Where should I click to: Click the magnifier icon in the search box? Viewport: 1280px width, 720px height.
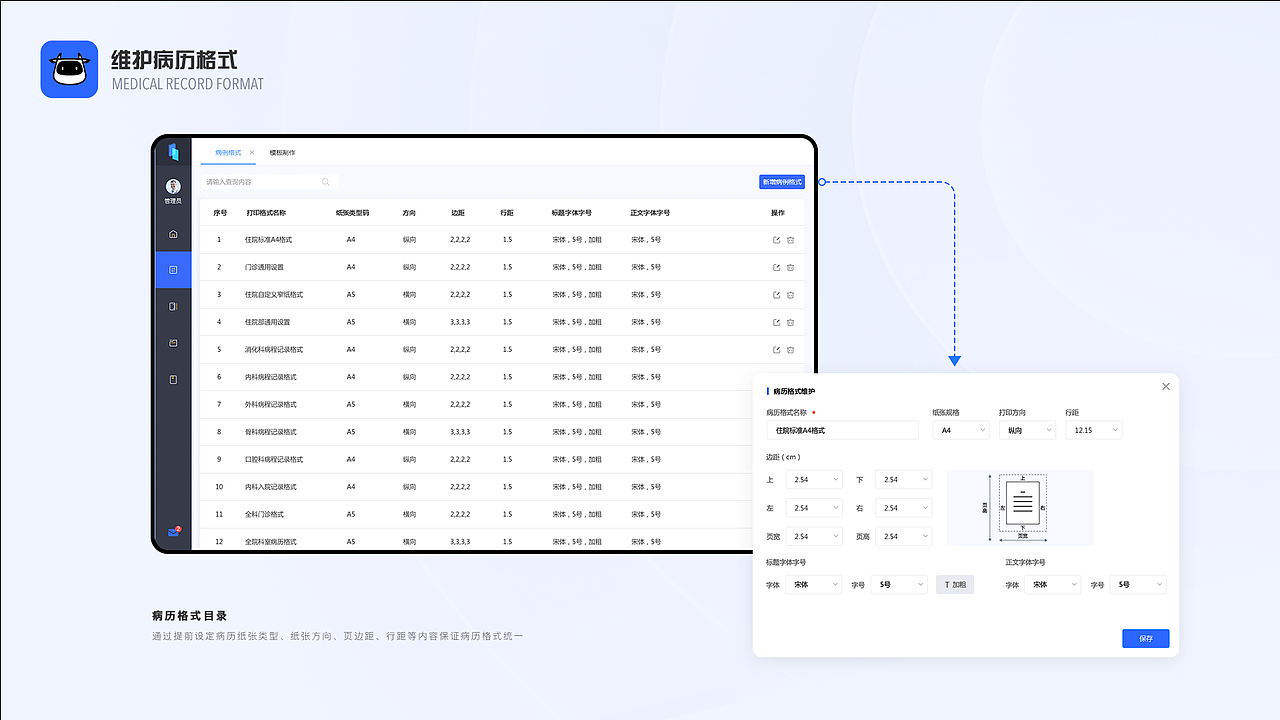pyautogui.click(x=326, y=182)
